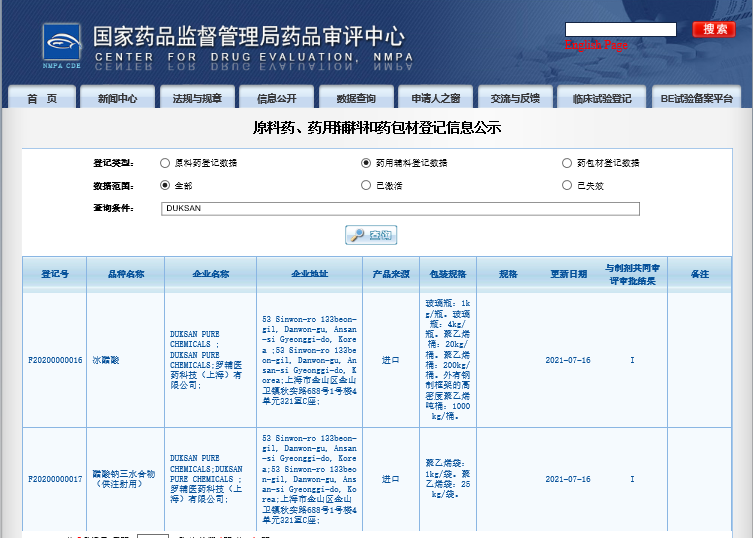Open the 交流与反馈 navigation tab

click(515, 98)
